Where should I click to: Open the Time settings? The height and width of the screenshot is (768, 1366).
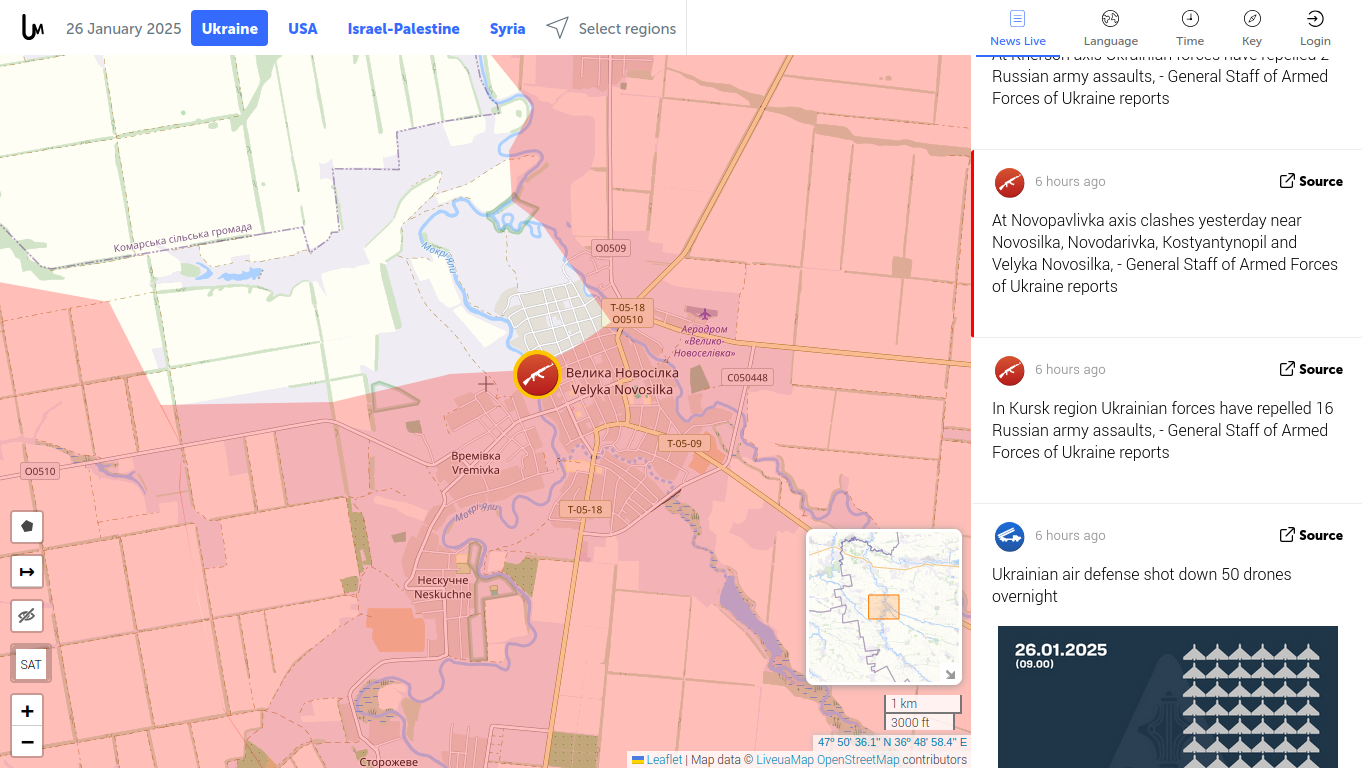1190,28
